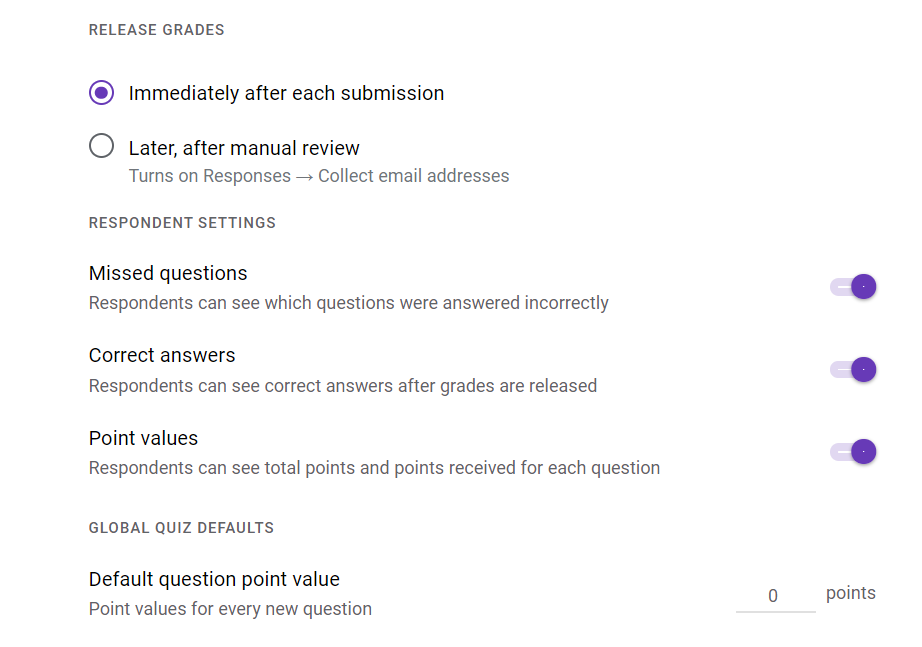
Task: Click the 'Missed questions' setting title
Action: (x=168, y=273)
